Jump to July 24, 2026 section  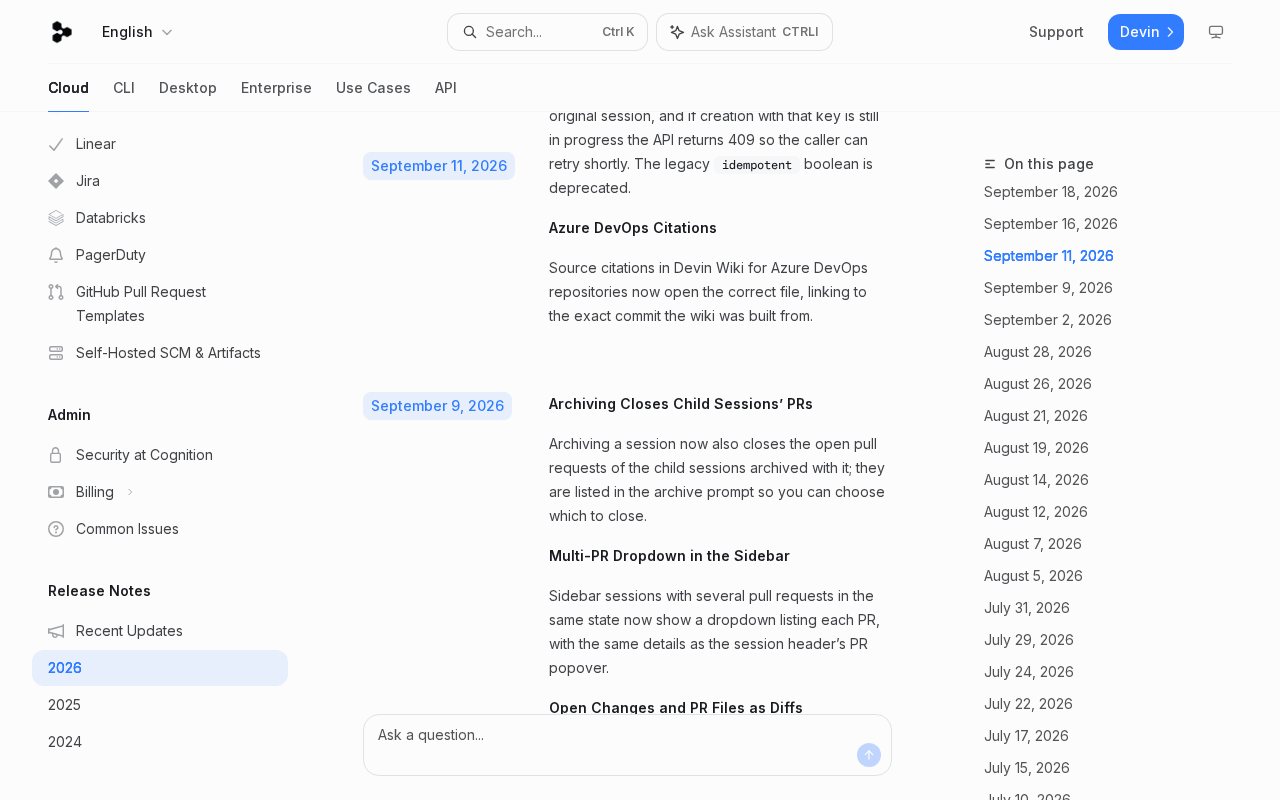(1029, 672)
